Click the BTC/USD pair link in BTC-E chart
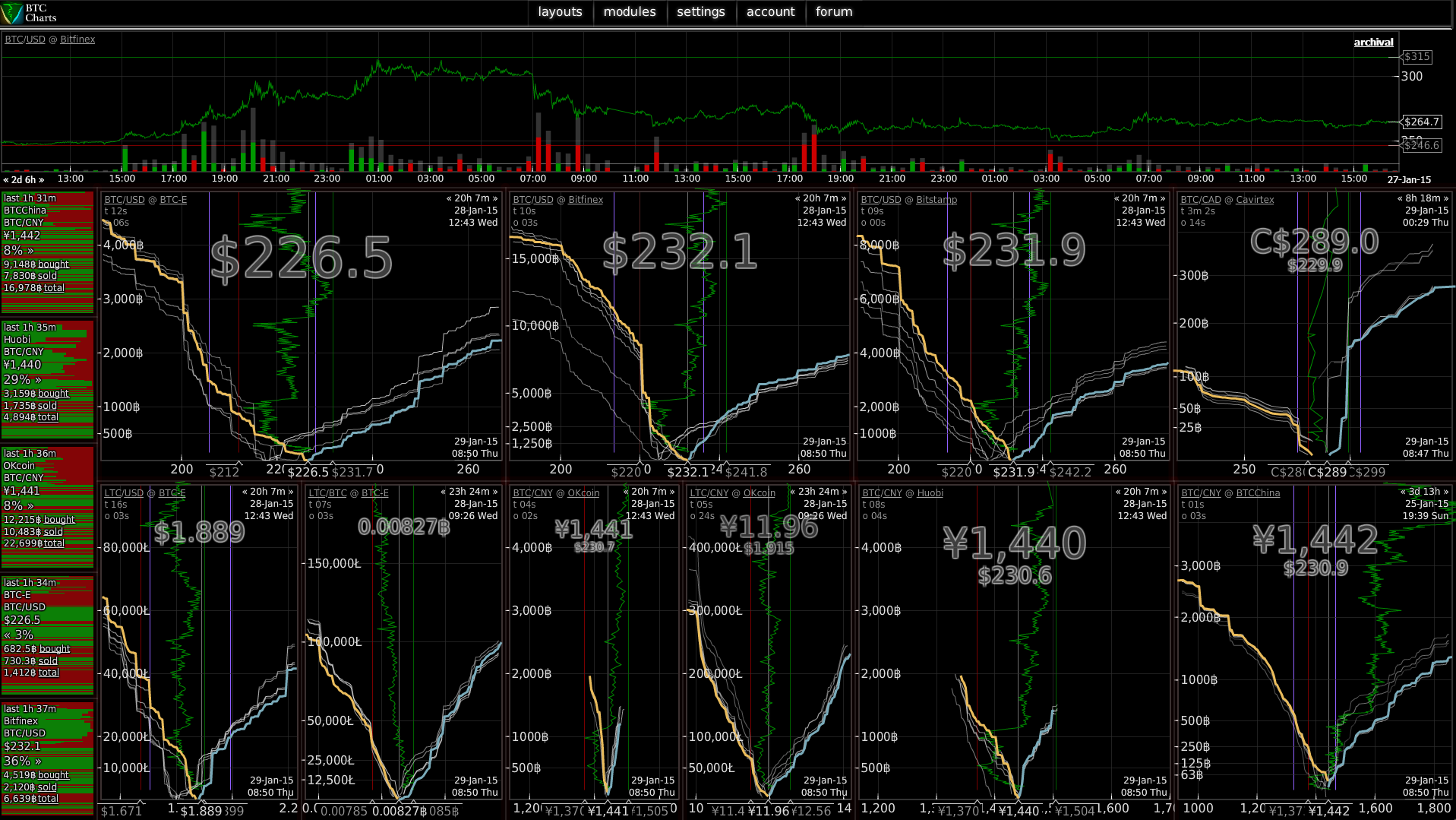 [x=125, y=200]
